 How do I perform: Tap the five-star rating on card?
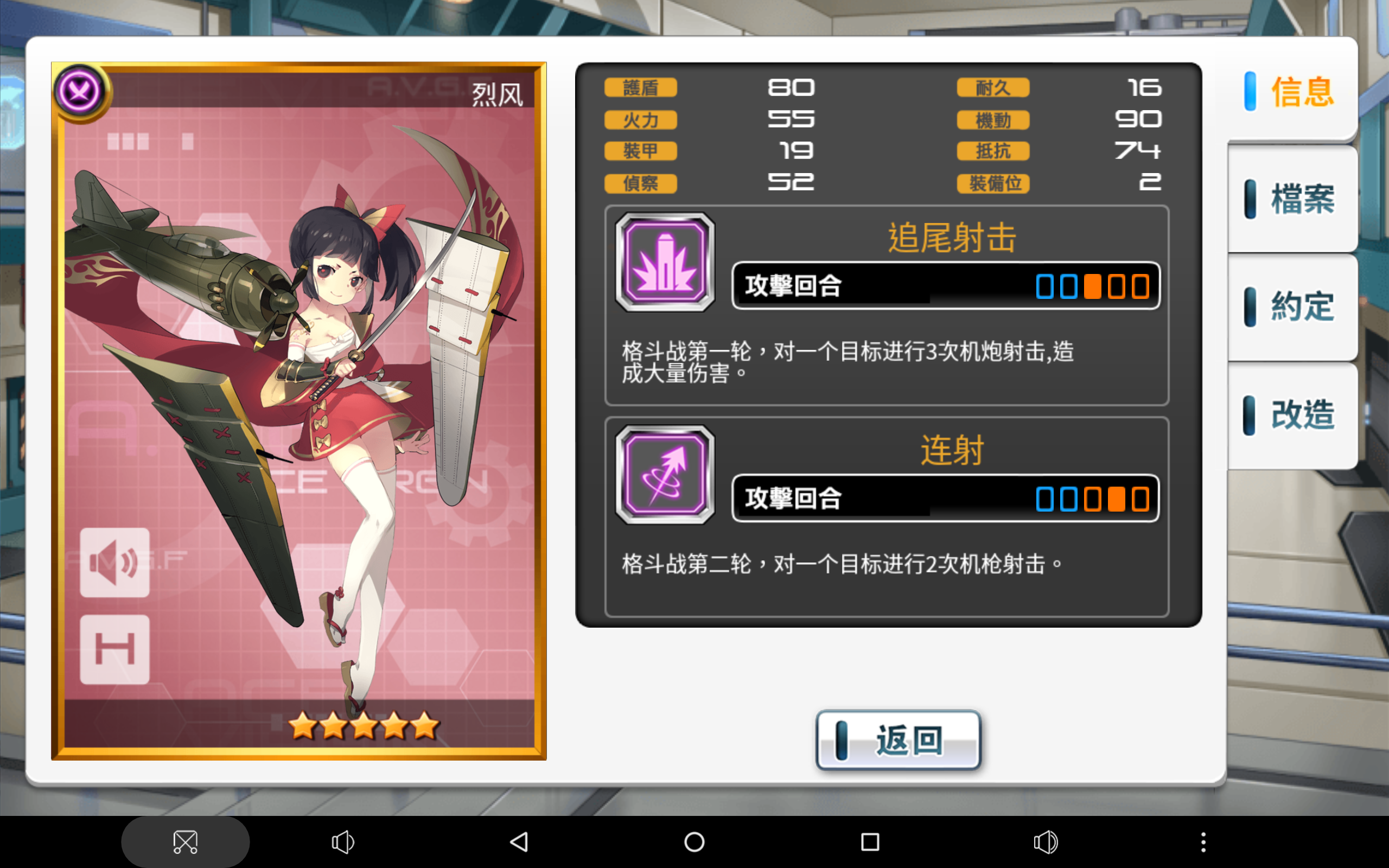365,725
